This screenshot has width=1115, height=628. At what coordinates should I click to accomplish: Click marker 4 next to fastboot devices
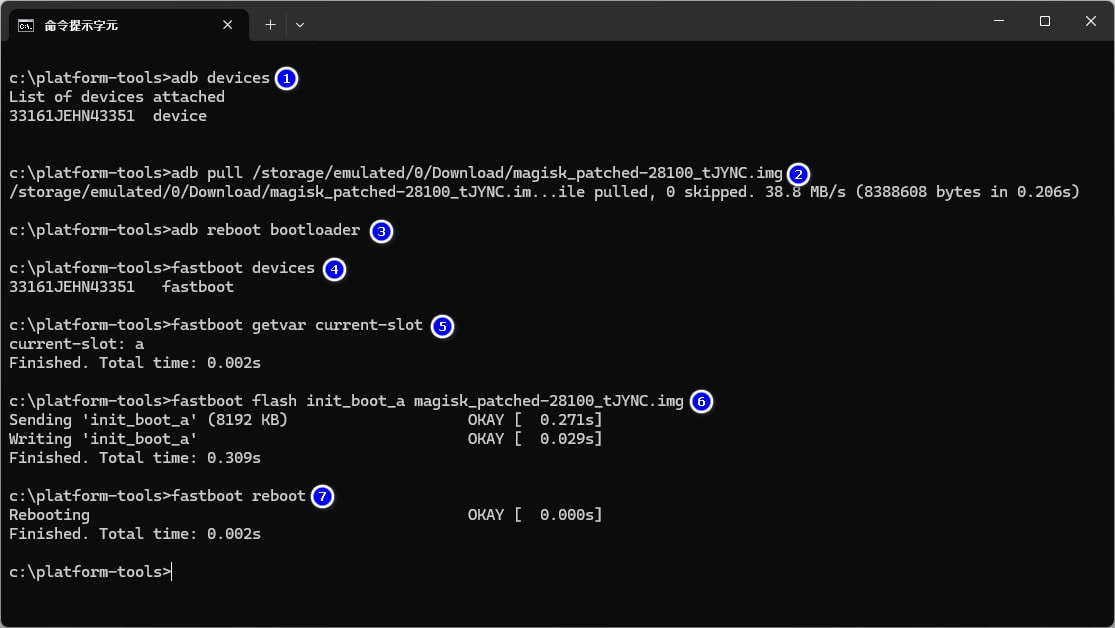(x=334, y=269)
